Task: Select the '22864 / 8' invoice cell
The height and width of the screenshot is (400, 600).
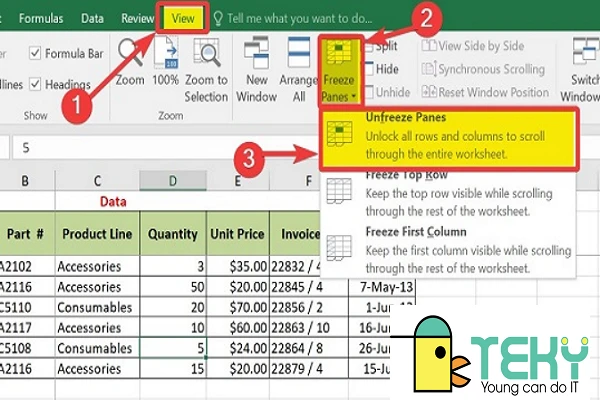Action: coord(309,348)
